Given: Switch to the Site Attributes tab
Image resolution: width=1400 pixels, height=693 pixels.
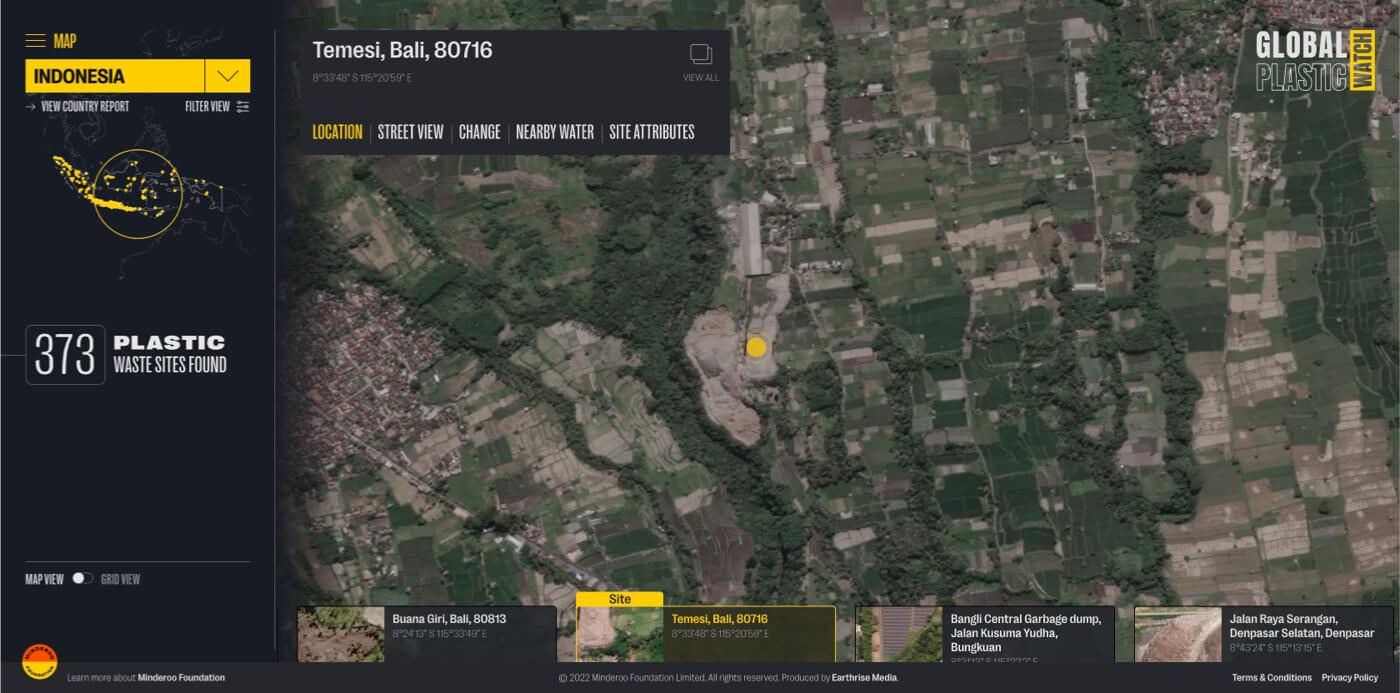Looking at the screenshot, I should tap(652, 132).
